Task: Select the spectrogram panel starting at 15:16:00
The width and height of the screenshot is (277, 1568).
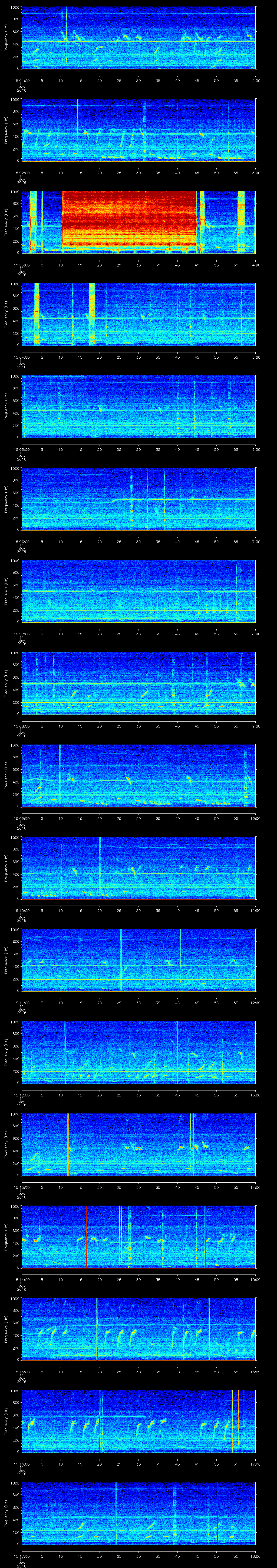Action: coord(138,1421)
